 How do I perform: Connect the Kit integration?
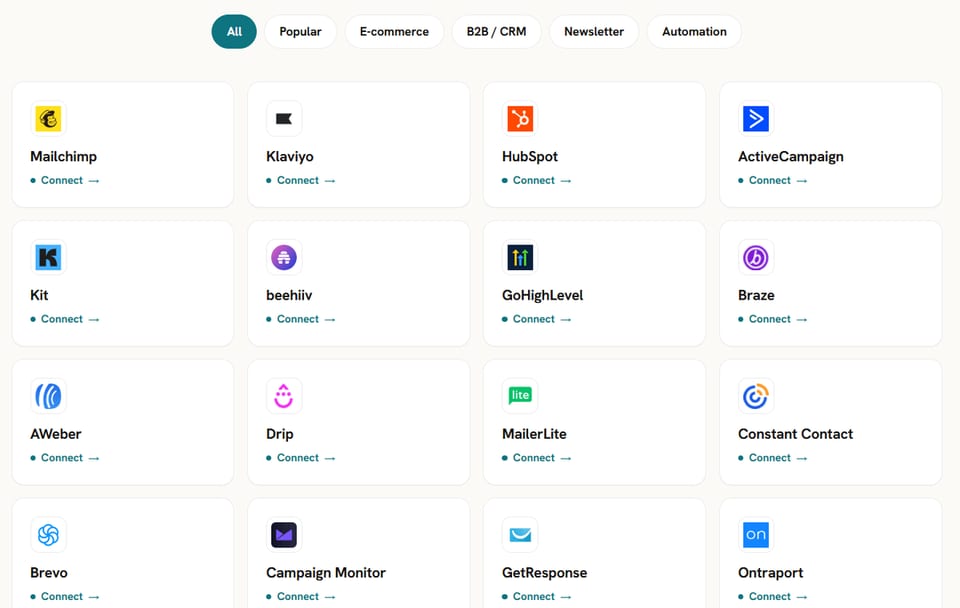coord(65,319)
